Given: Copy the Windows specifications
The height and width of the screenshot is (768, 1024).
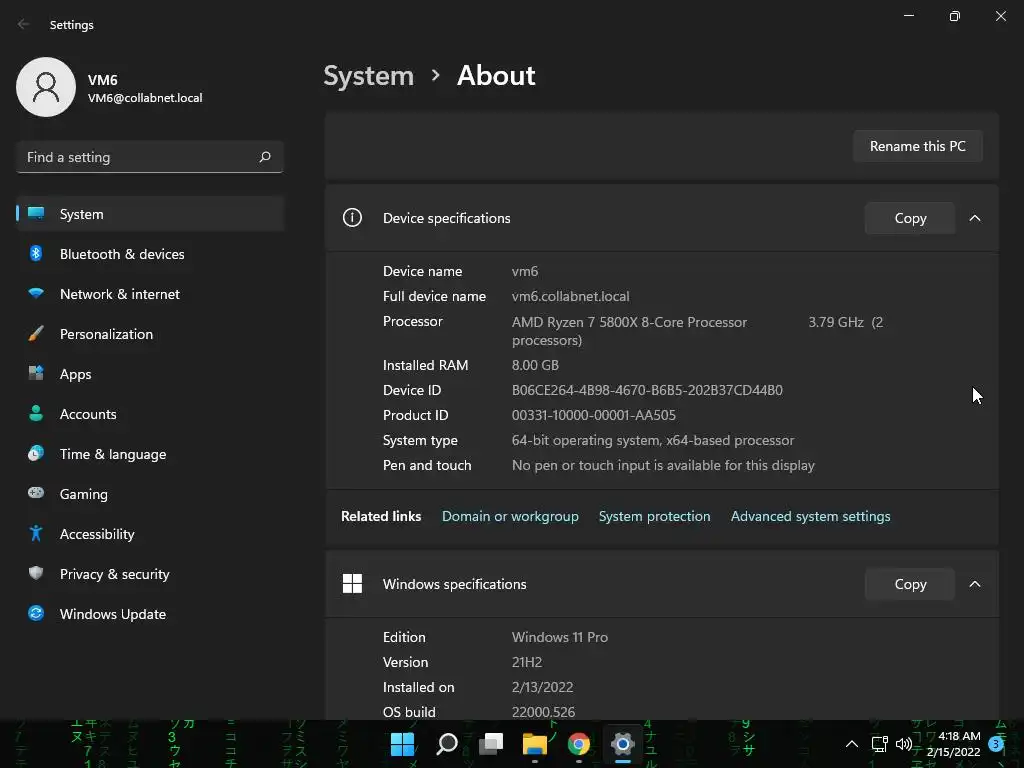Looking at the screenshot, I should click(x=910, y=584).
